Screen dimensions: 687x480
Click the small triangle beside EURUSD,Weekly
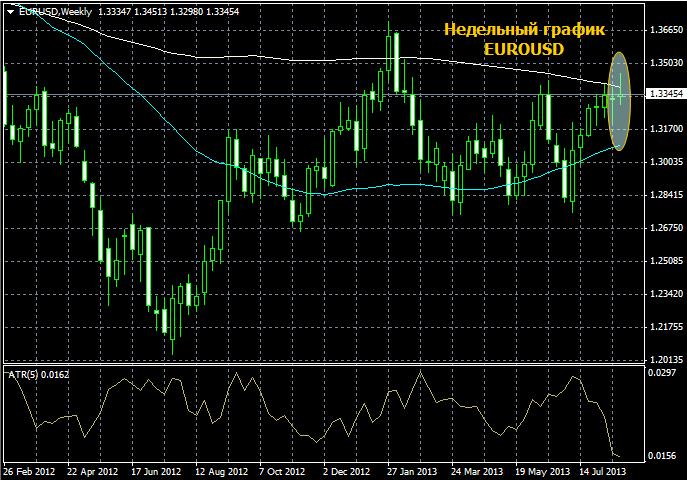click(x=11, y=11)
